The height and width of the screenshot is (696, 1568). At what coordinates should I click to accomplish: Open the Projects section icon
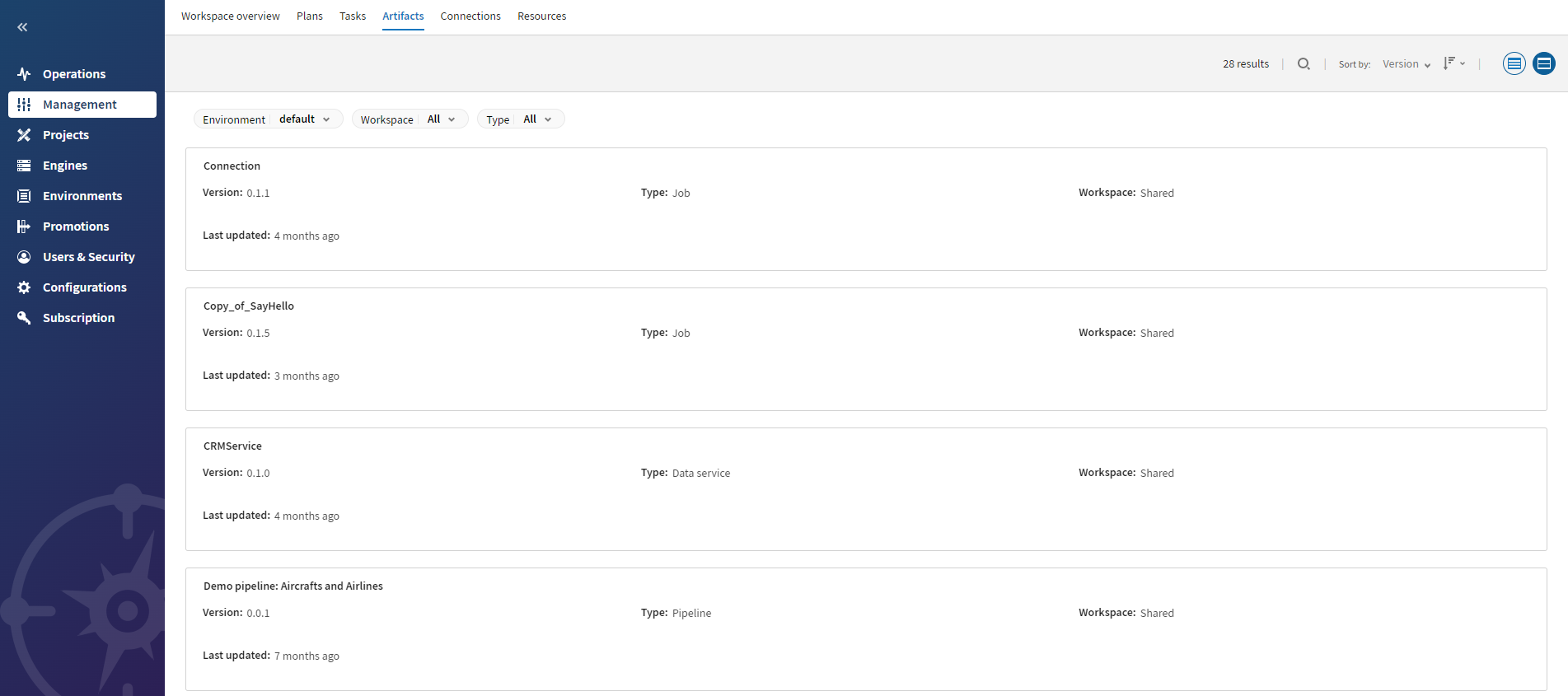(24, 135)
